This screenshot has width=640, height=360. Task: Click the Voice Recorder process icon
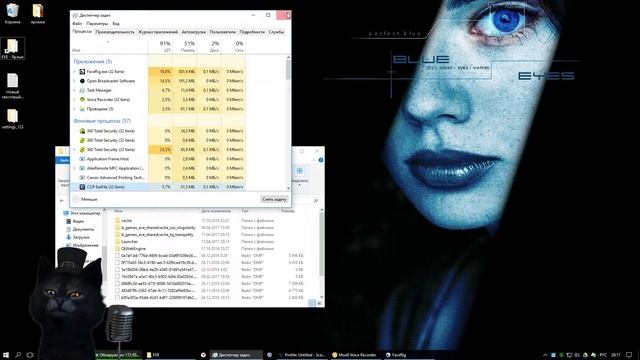[82, 100]
